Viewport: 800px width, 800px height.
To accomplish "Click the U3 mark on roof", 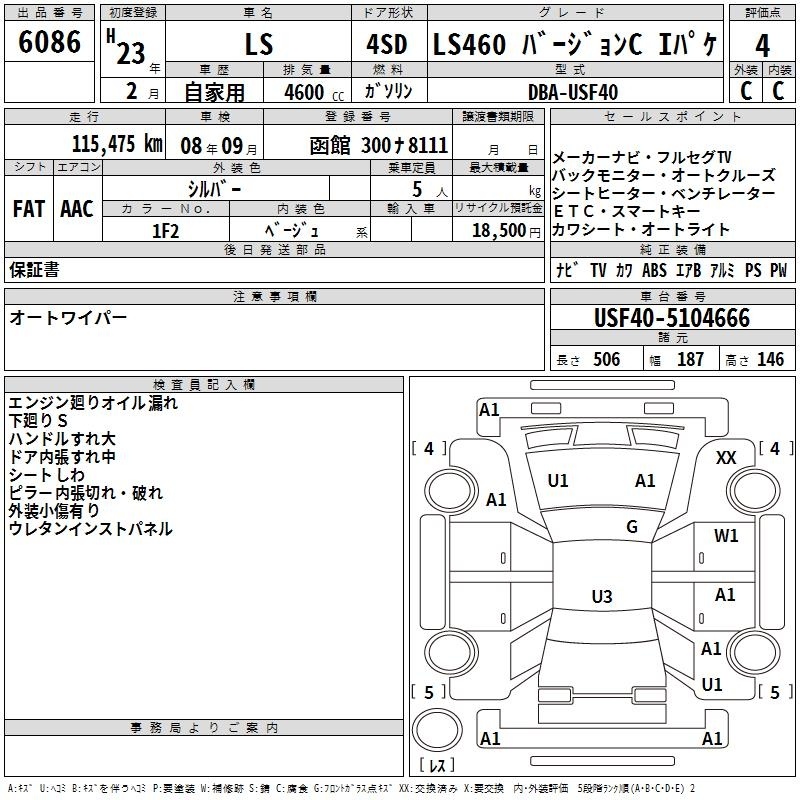I will click(x=602, y=596).
